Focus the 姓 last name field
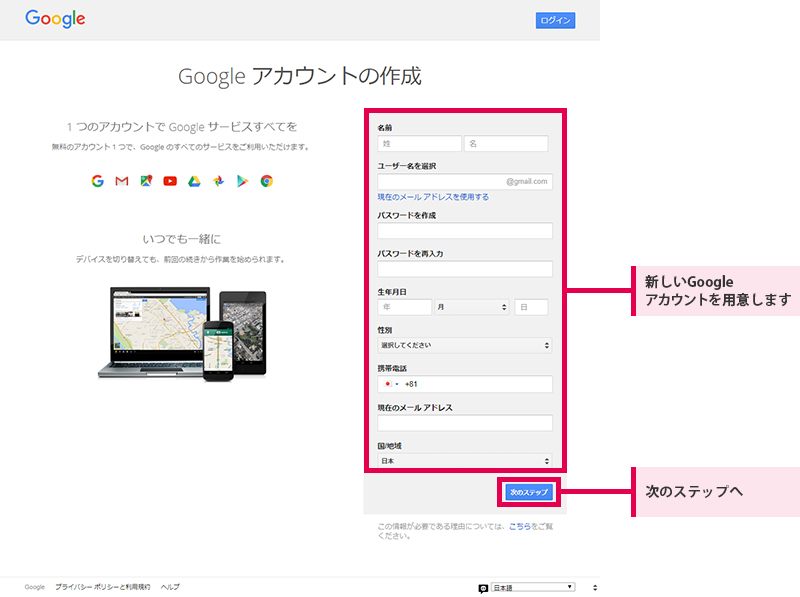The width and height of the screenshot is (800, 597). coord(419,143)
